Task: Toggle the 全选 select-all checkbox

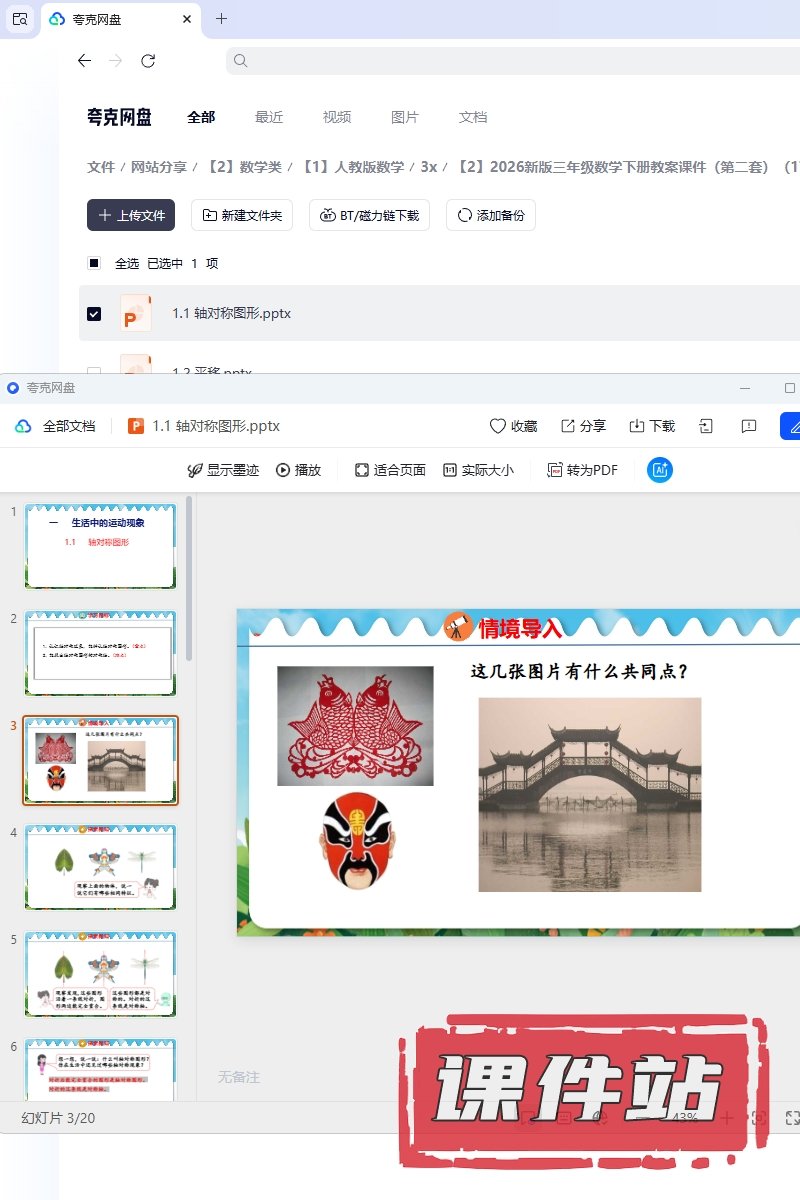Action: point(94,263)
